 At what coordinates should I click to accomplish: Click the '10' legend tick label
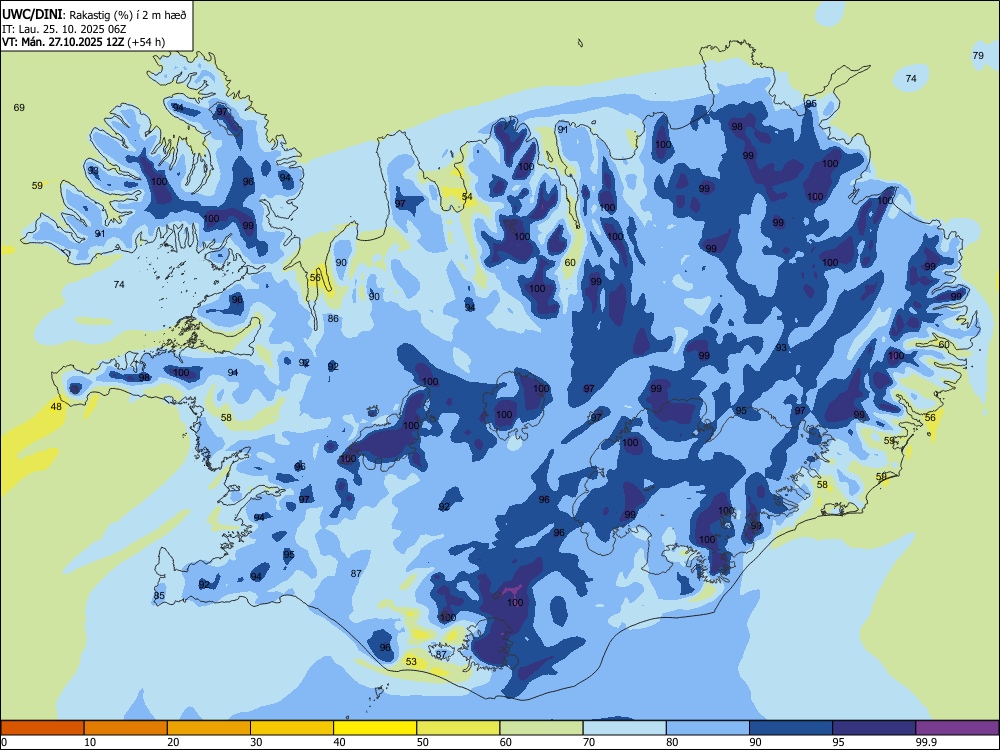pyautogui.click(x=90, y=742)
